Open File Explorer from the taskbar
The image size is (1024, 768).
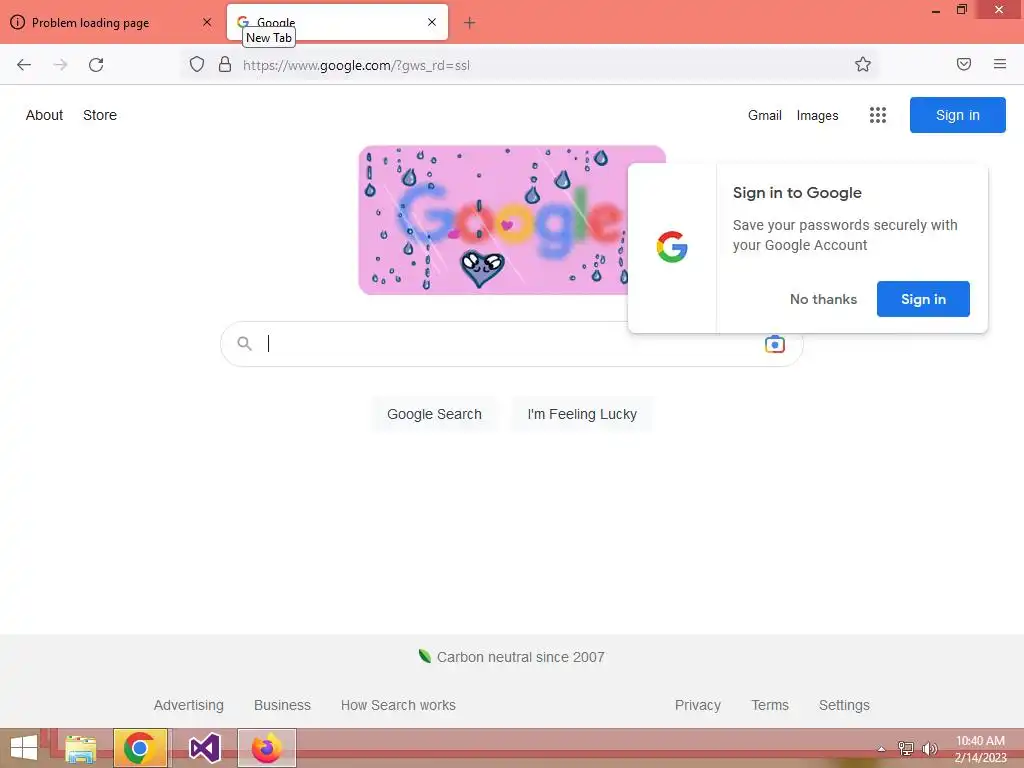tap(81, 748)
